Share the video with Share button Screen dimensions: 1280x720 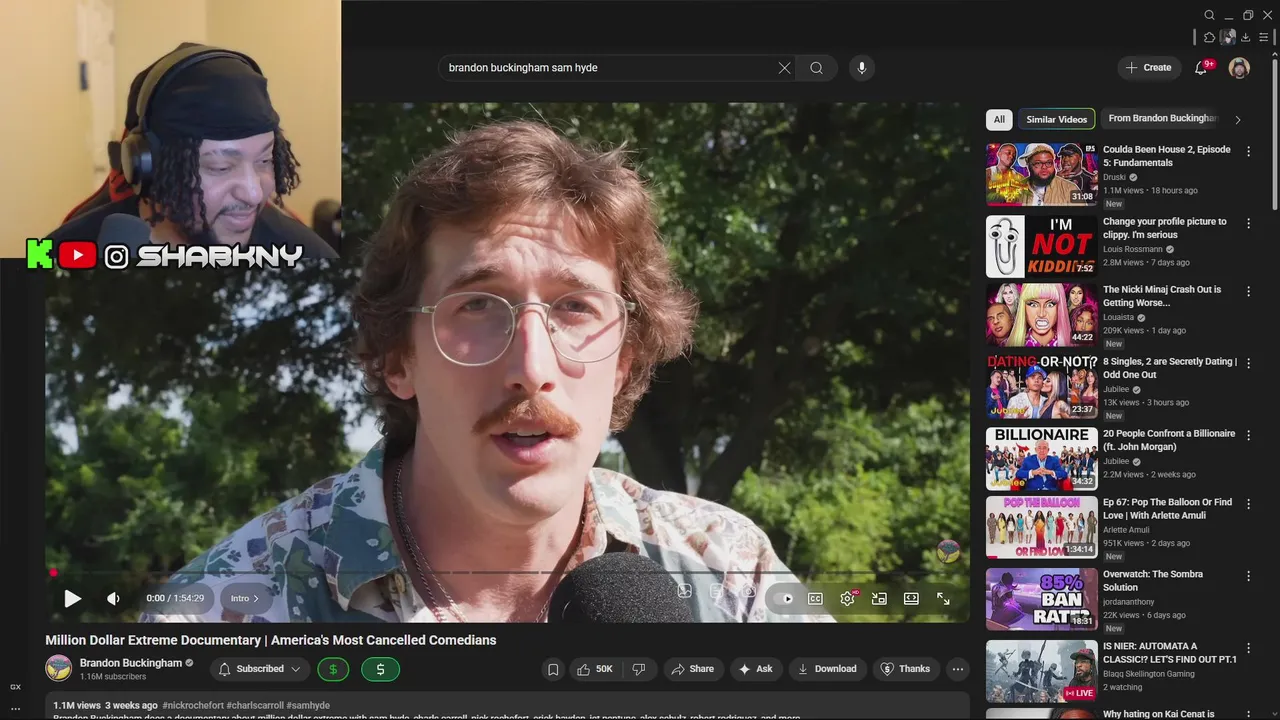(692, 669)
